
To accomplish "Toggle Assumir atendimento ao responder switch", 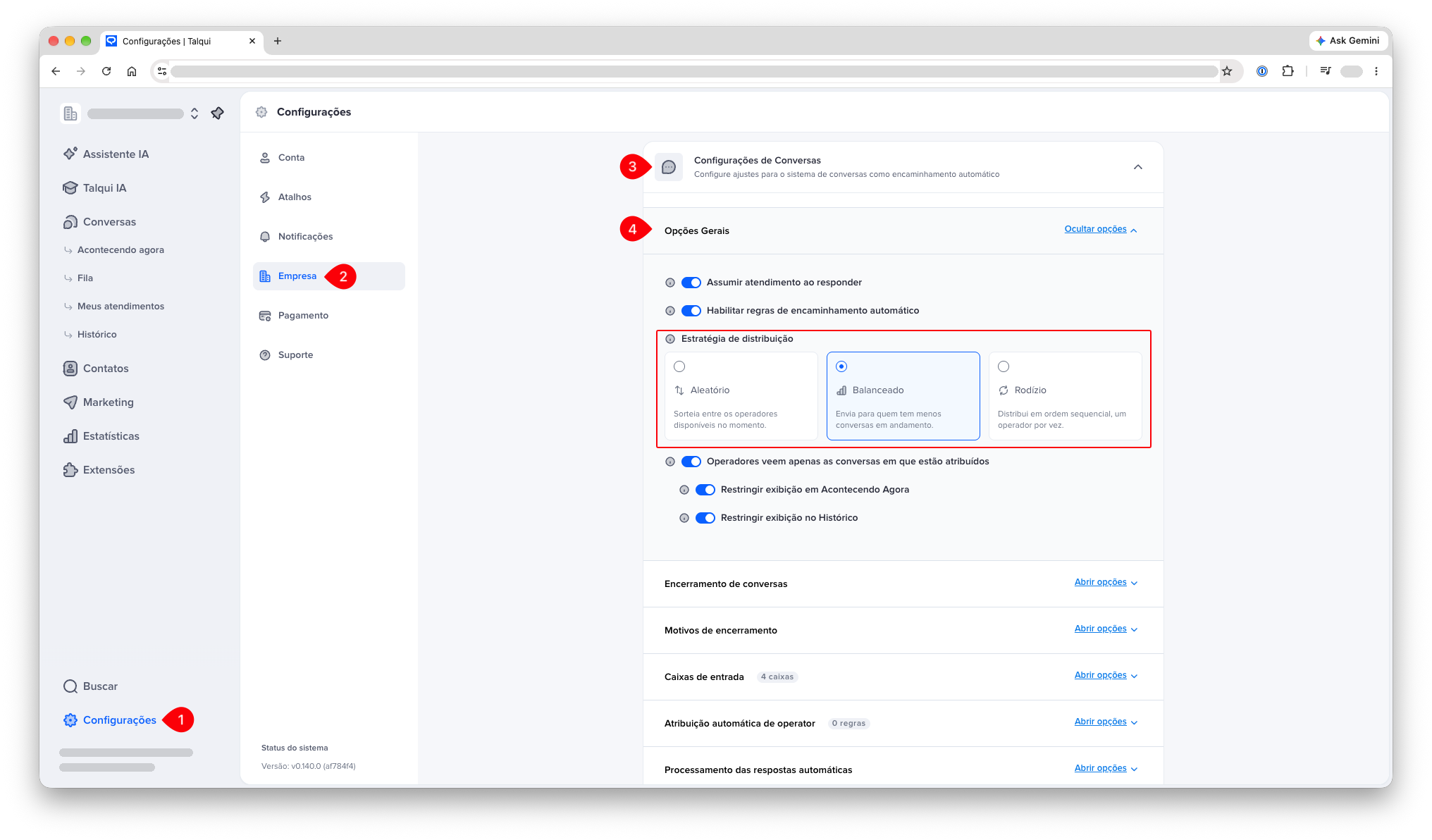I will click(x=691, y=283).
